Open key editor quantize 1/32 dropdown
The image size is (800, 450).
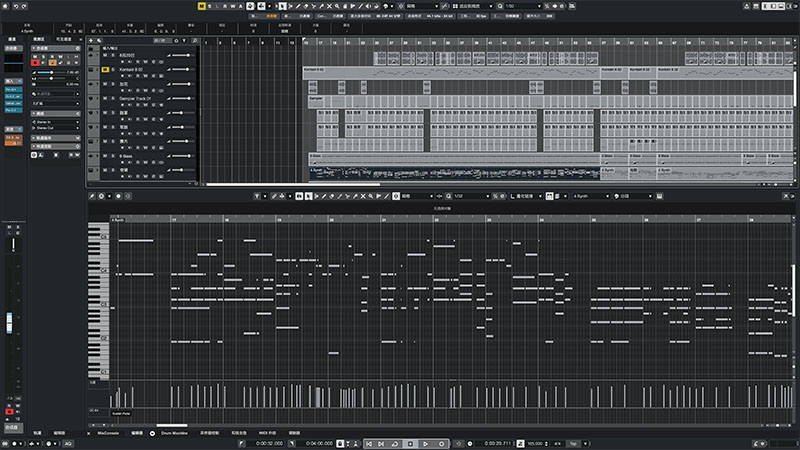pyautogui.click(x=471, y=196)
